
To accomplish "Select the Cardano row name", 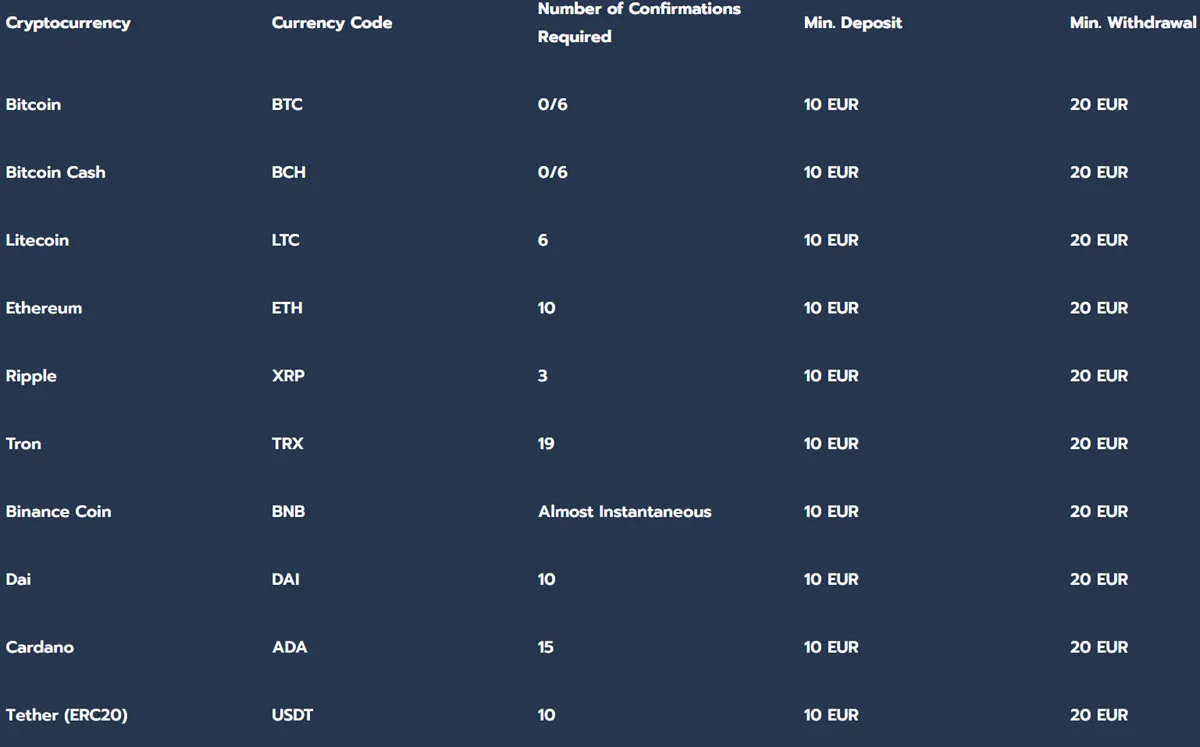I will pos(39,647).
